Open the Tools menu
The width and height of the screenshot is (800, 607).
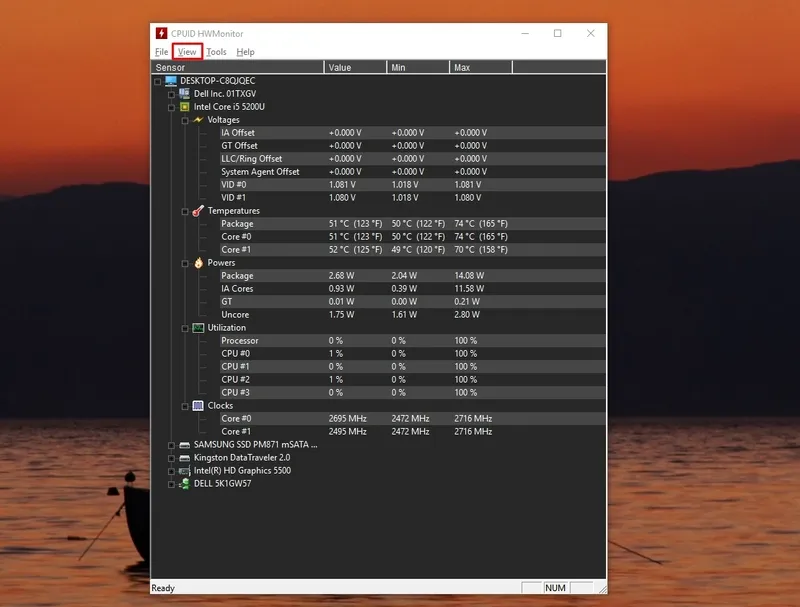pos(216,52)
